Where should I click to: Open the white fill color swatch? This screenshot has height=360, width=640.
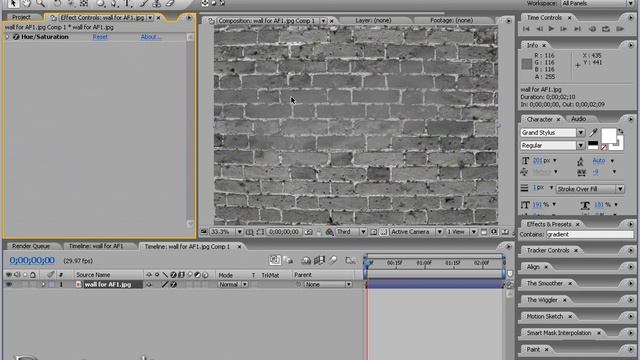tap(609, 136)
